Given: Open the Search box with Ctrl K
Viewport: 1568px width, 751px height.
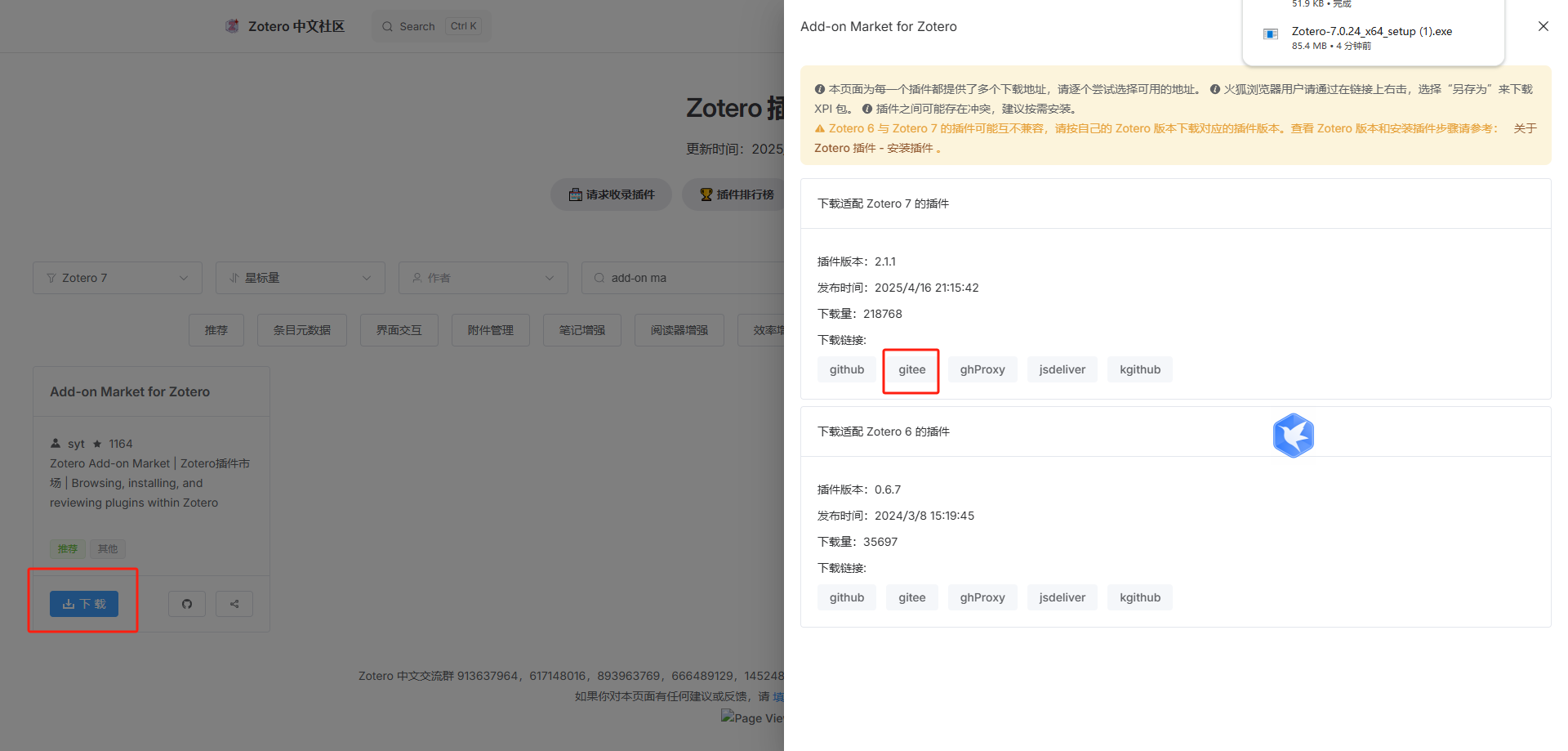Looking at the screenshot, I should (x=431, y=26).
